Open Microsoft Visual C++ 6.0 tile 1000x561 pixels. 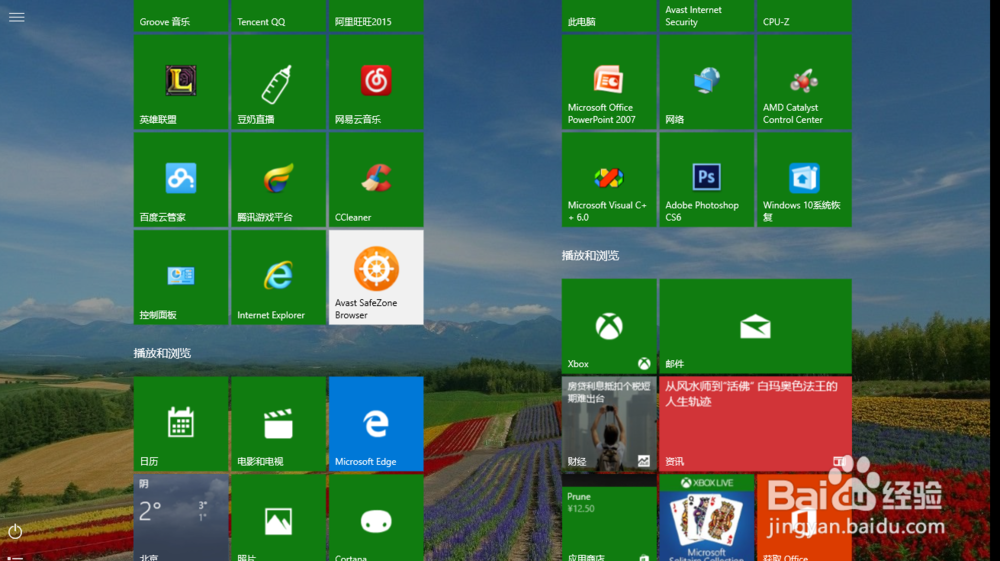click(609, 180)
